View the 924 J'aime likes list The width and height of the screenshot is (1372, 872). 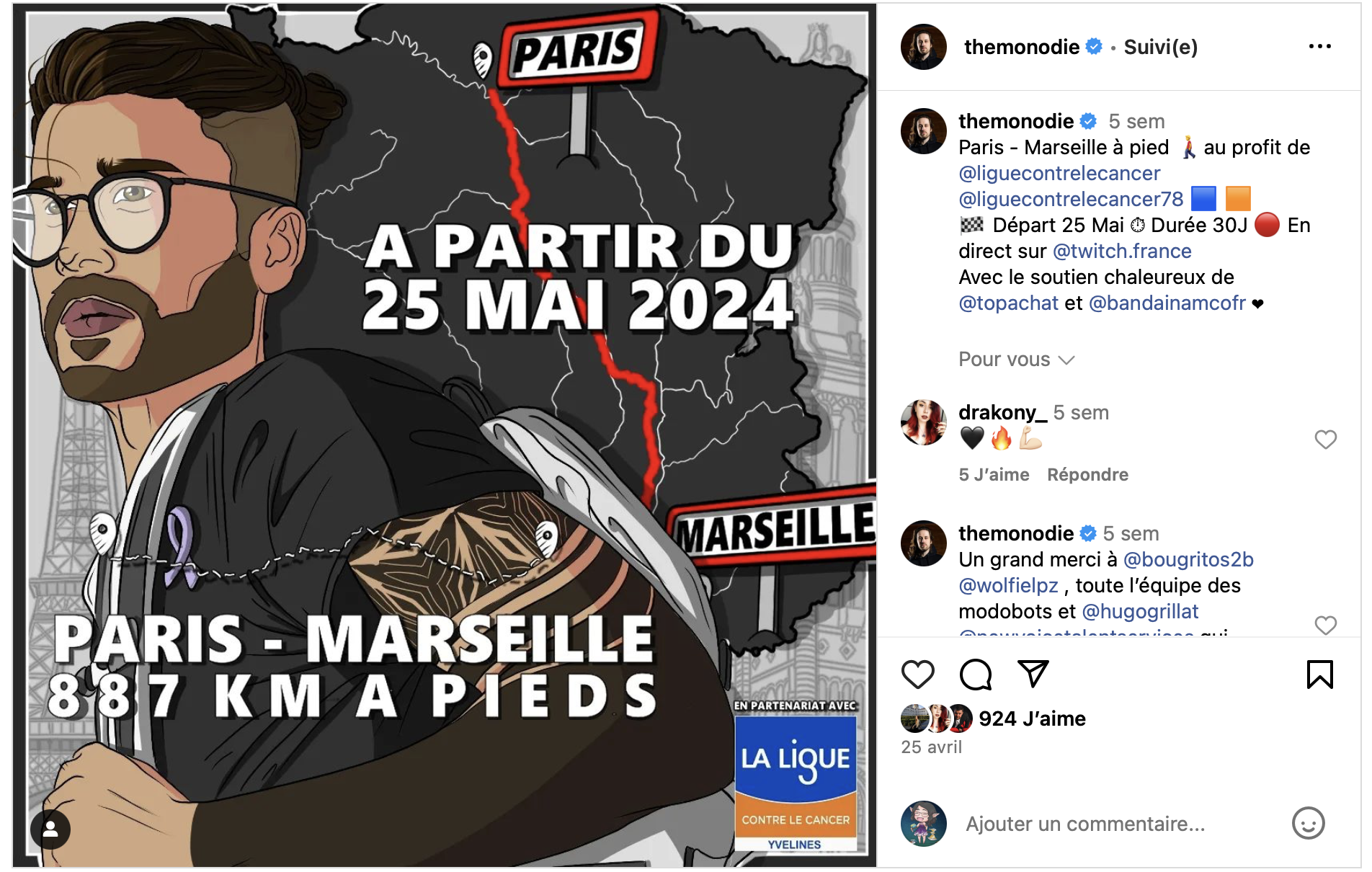[x=1032, y=718]
